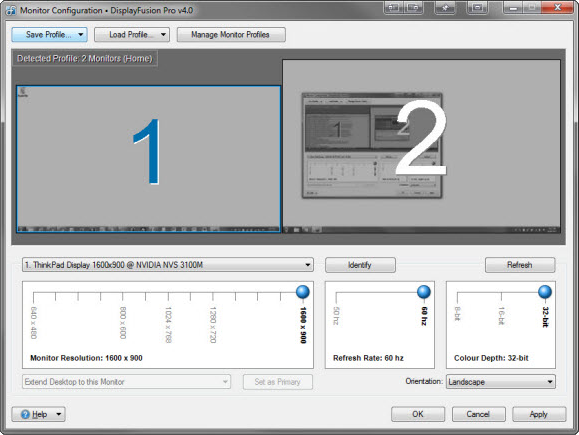Click the Set as Primary button

pyautogui.click(x=278, y=382)
